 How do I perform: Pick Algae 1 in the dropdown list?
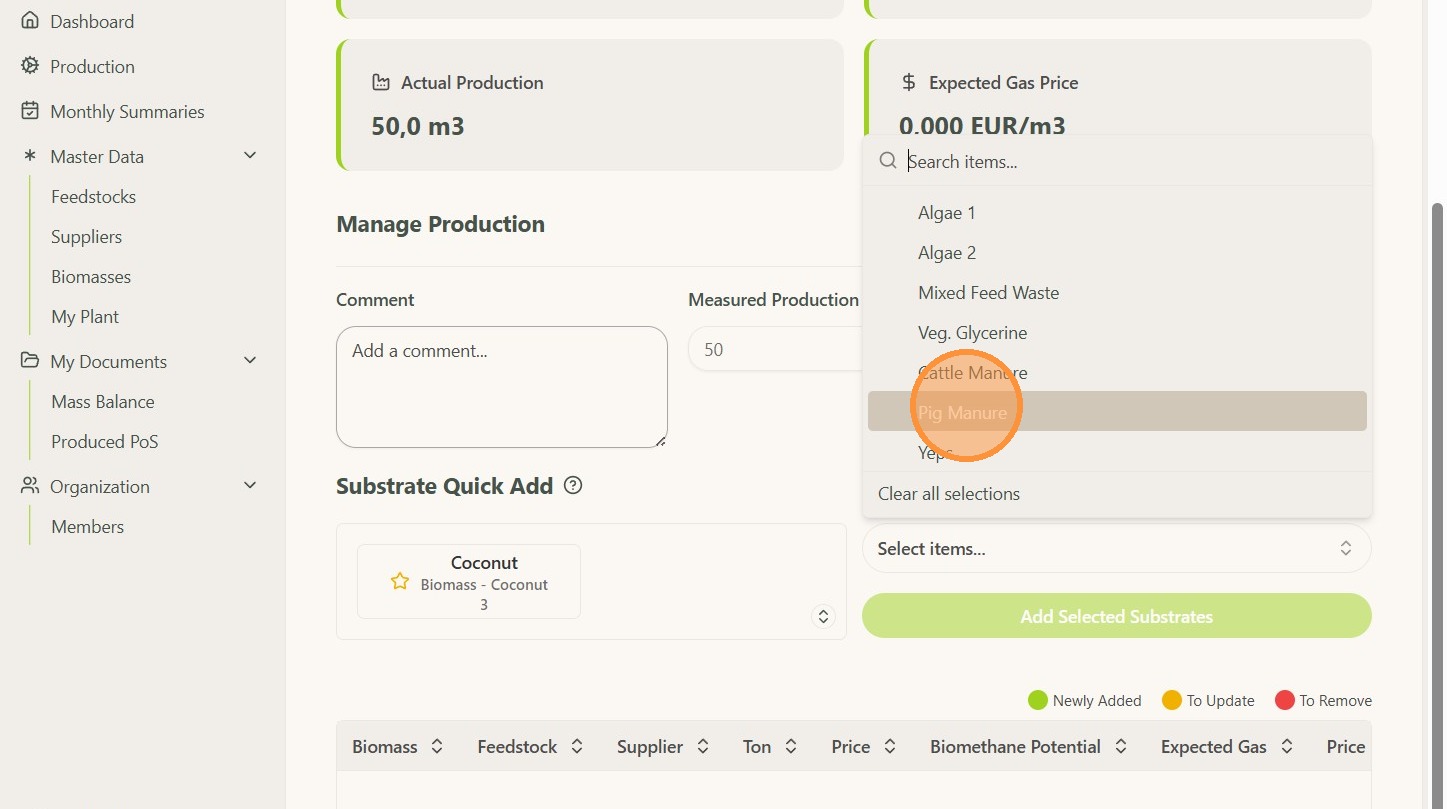(x=946, y=213)
